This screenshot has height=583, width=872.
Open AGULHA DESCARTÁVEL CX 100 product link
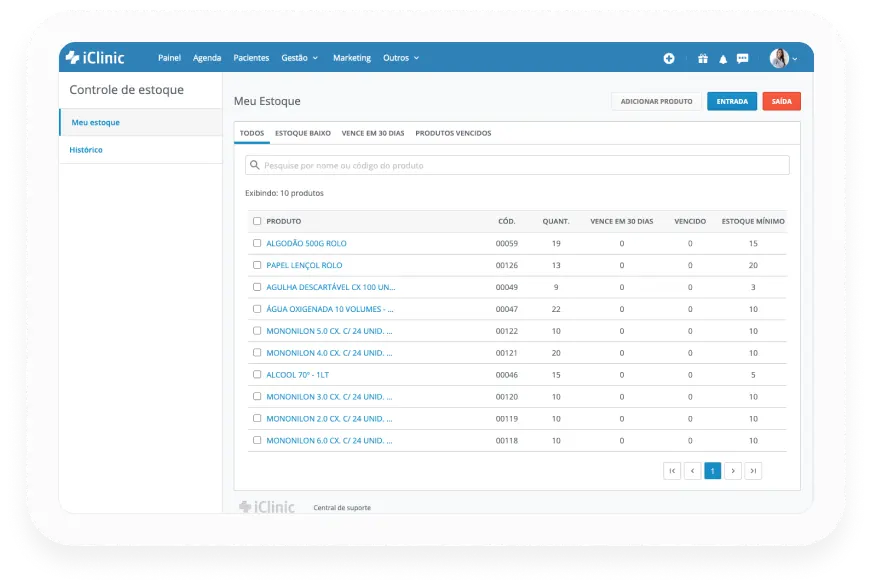point(330,287)
